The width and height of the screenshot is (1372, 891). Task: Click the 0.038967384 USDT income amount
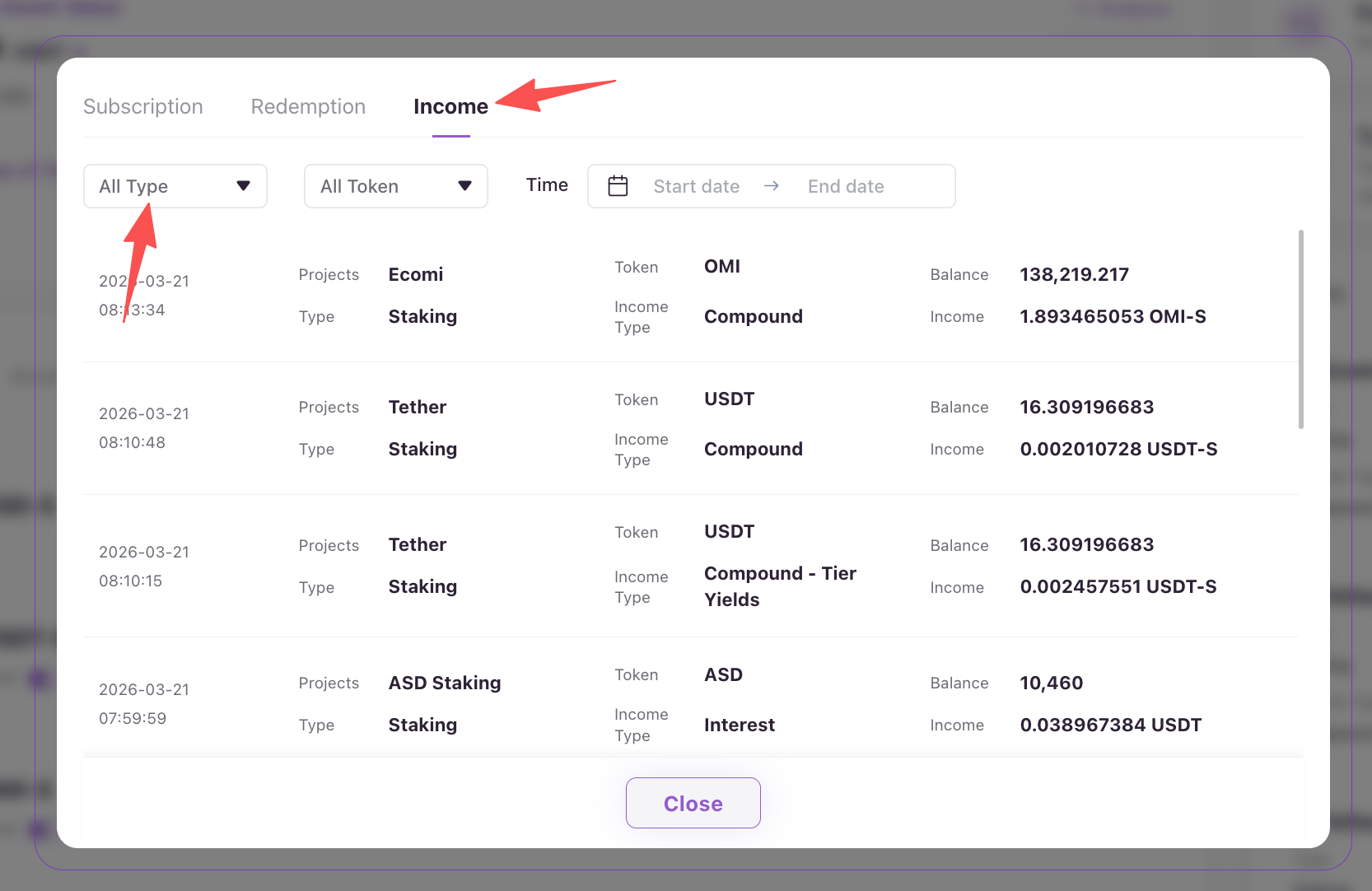tap(1110, 725)
